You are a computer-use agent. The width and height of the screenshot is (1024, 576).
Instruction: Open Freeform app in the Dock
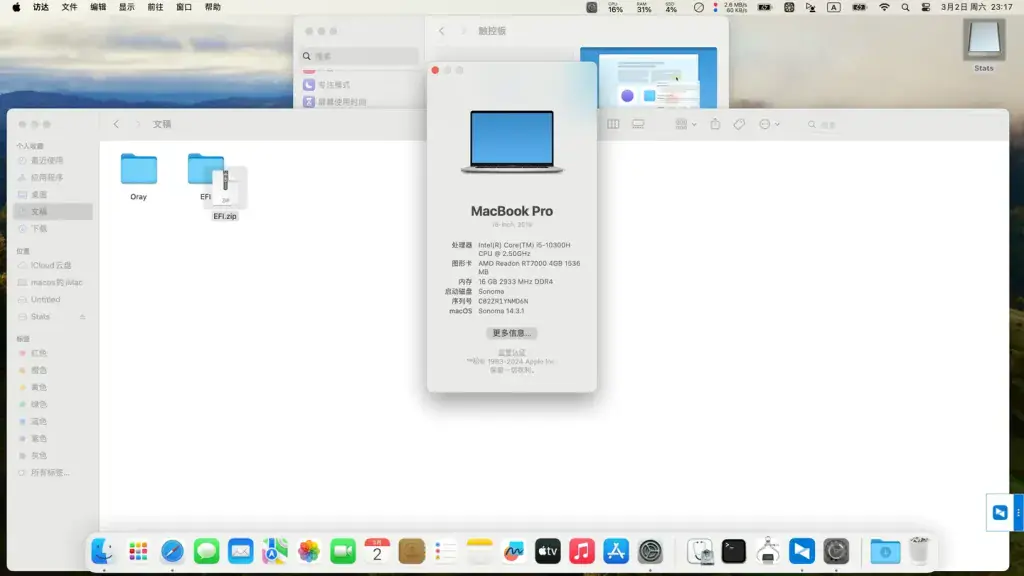click(514, 551)
